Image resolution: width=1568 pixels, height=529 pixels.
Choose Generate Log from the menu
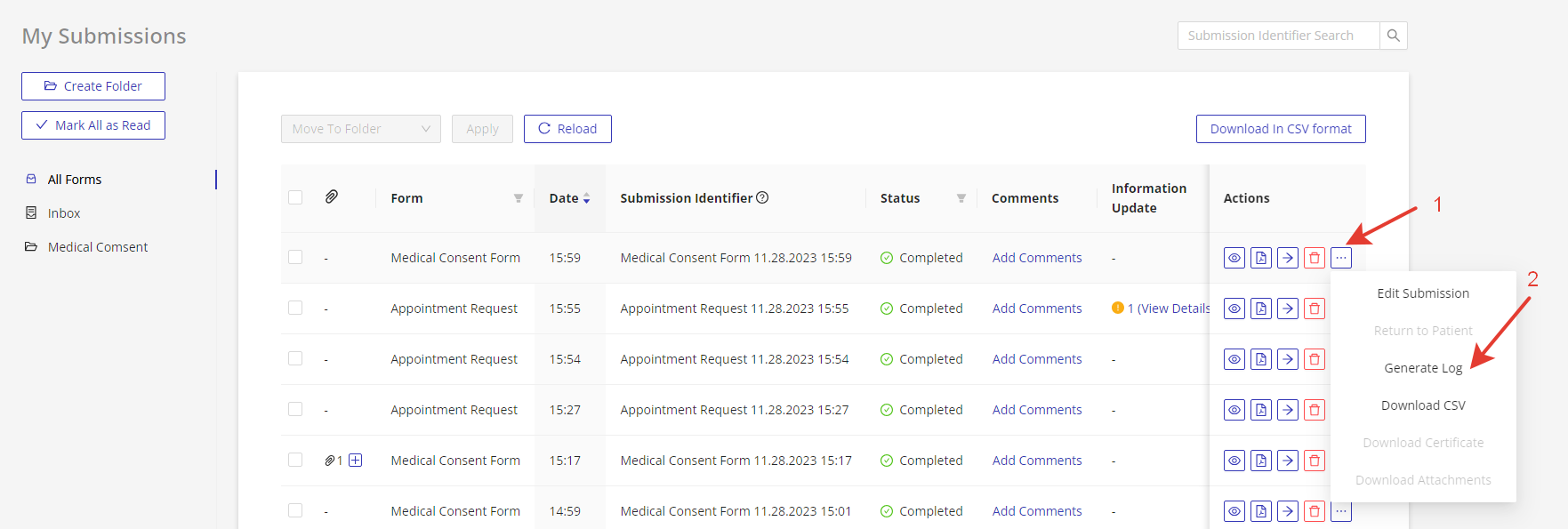[1422, 368]
